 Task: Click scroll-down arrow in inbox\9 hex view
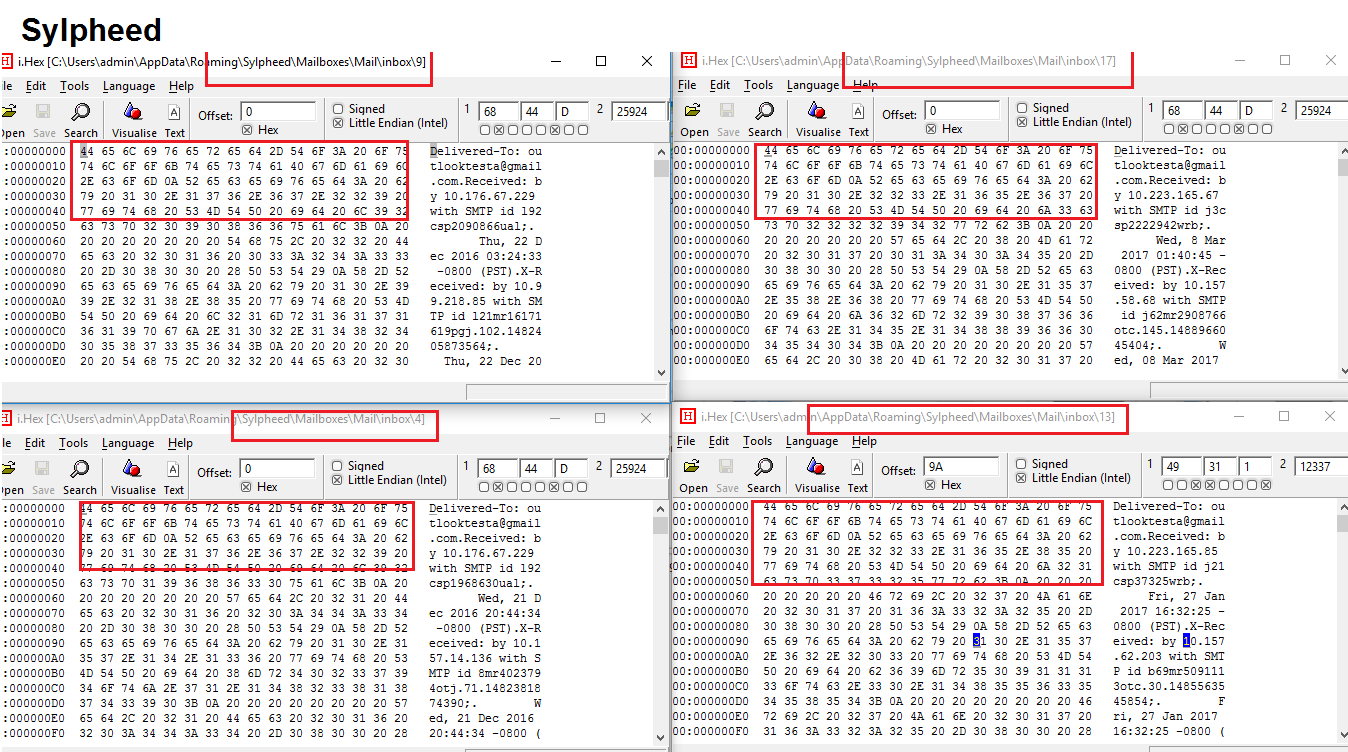point(660,373)
